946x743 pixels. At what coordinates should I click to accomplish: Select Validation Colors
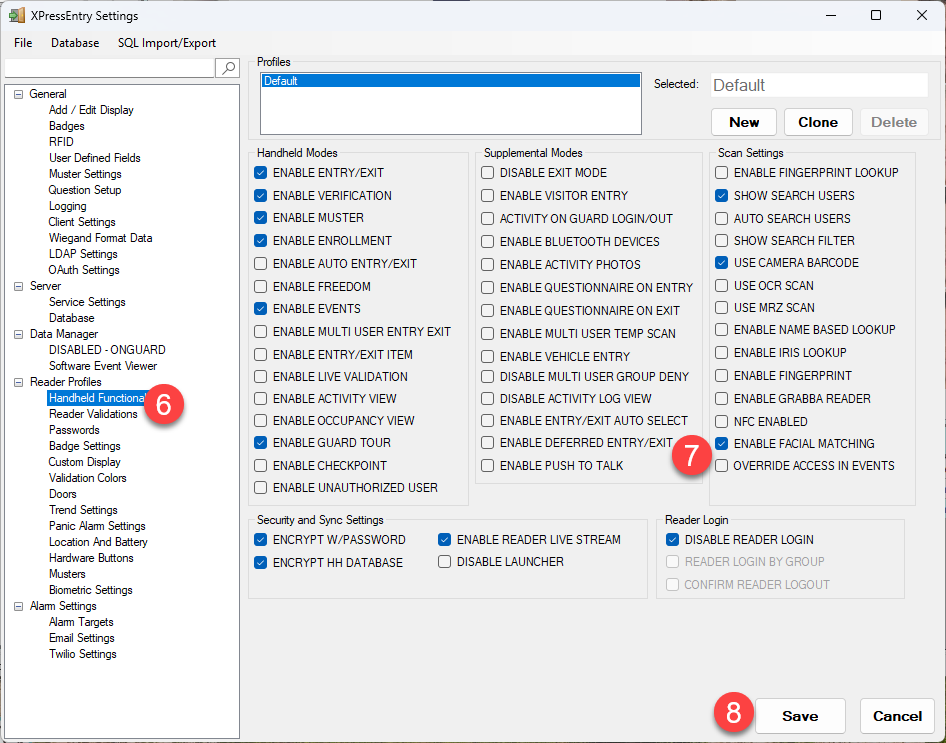click(87, 478)
